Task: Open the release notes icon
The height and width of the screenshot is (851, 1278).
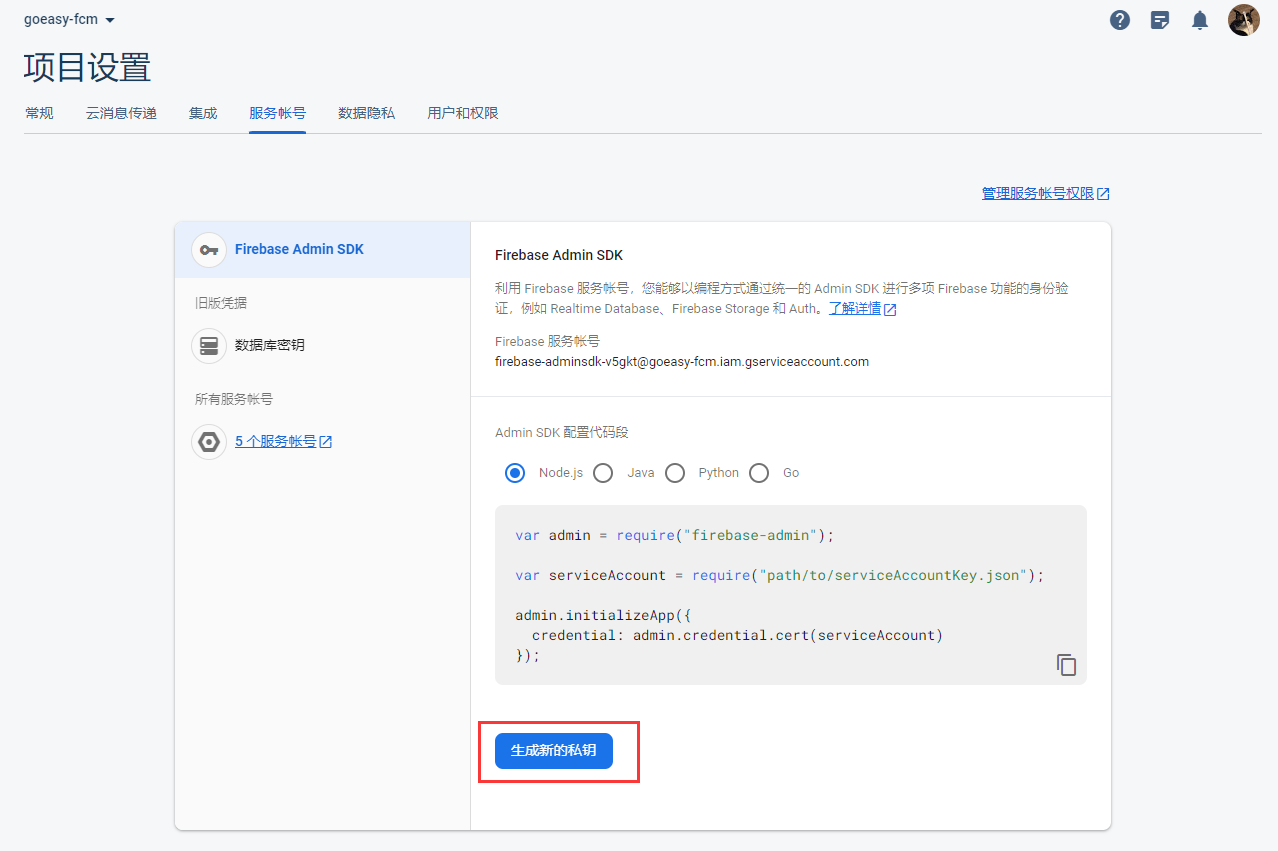Action: pos(1160,20)
